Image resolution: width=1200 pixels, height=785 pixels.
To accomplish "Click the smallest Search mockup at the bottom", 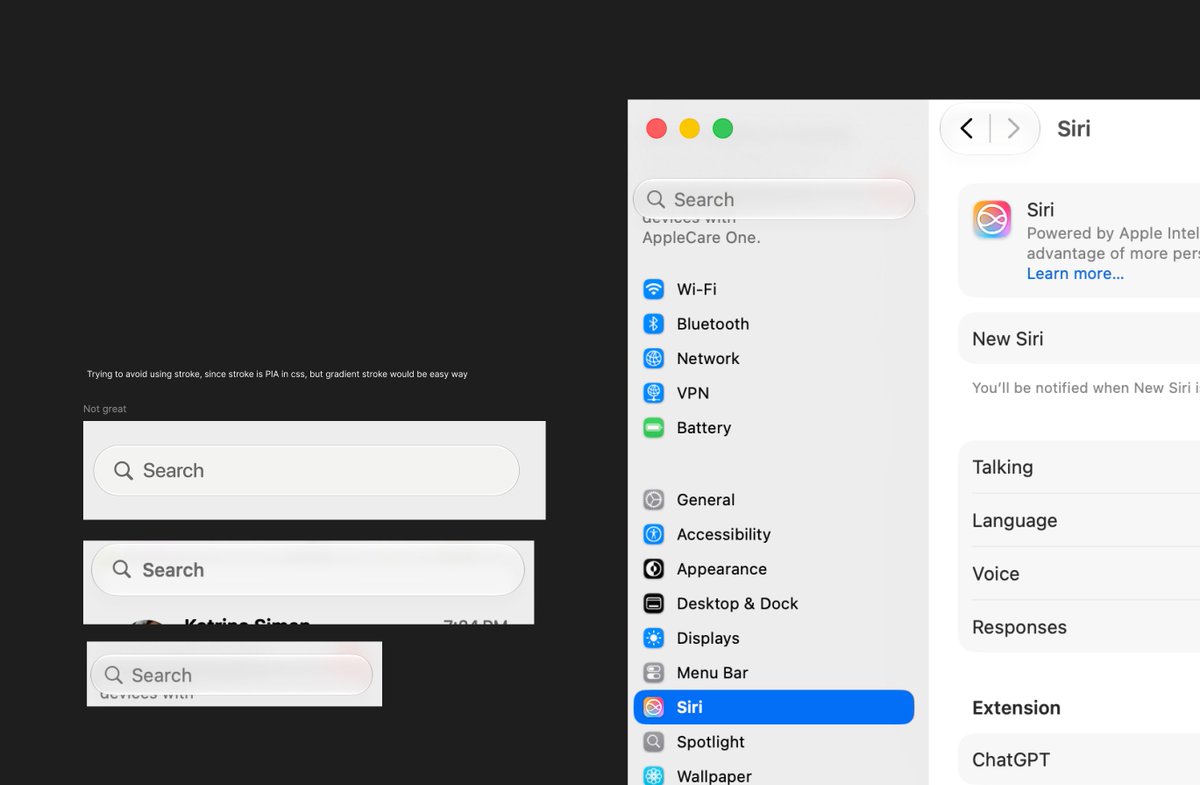I will point(232,675).
